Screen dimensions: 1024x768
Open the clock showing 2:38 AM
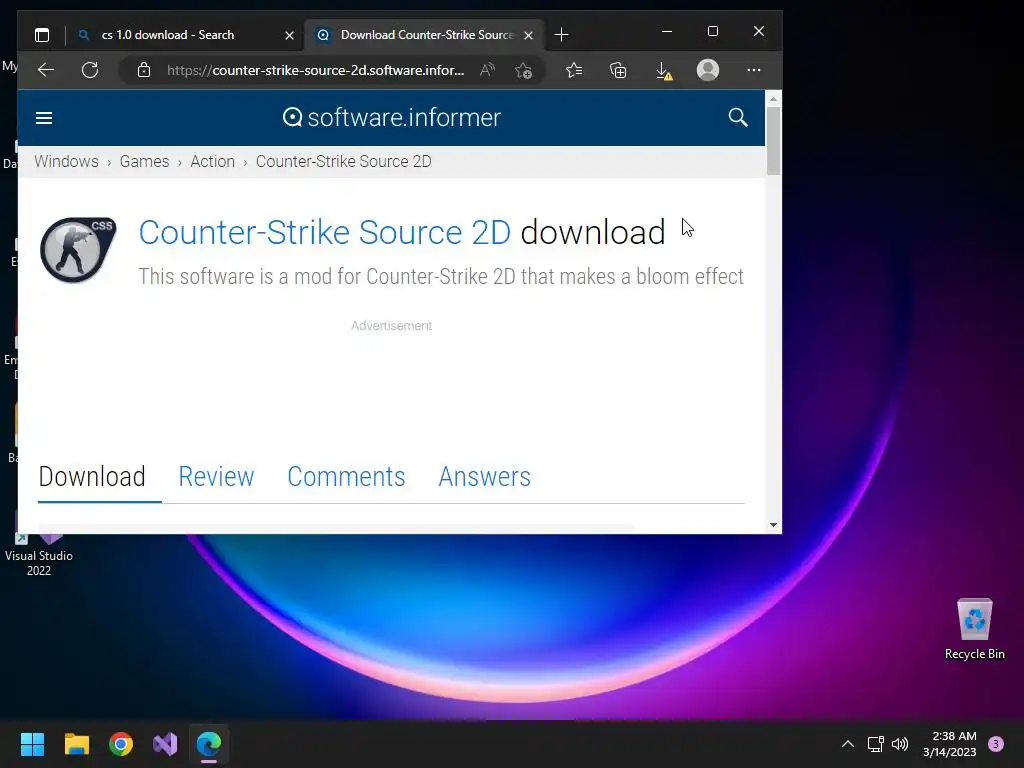(x=950, y=744)
